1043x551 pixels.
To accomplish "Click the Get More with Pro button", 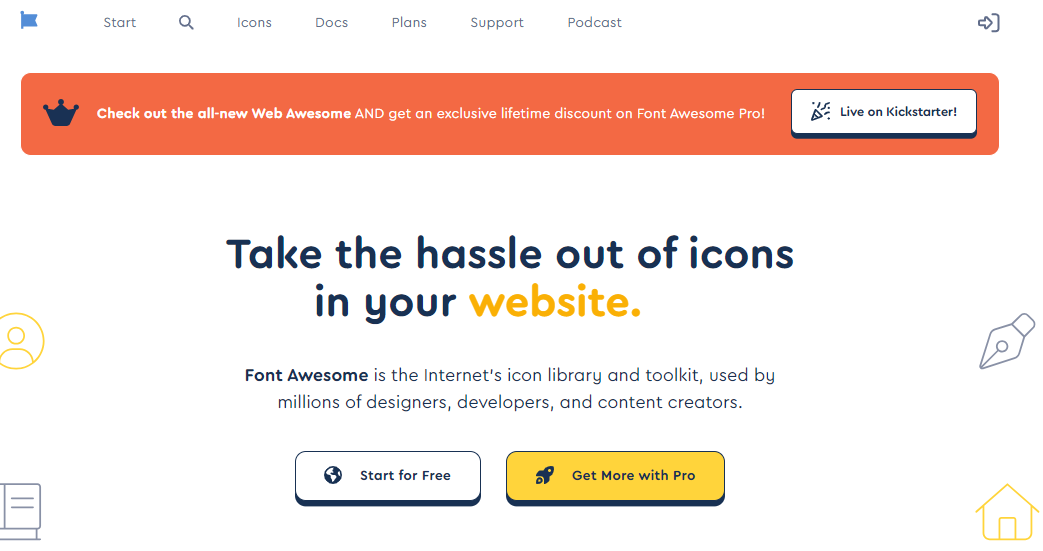I will coord(615,478).
